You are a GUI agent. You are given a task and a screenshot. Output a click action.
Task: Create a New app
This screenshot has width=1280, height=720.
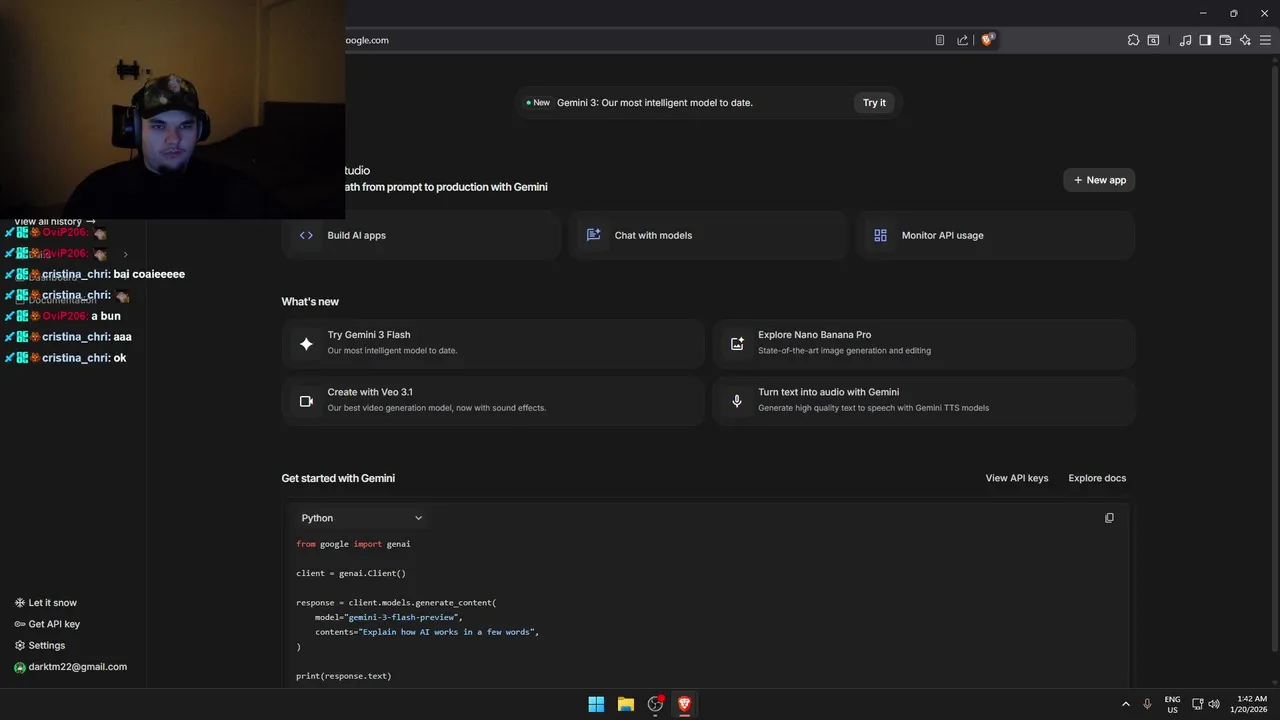(1099, 180)
